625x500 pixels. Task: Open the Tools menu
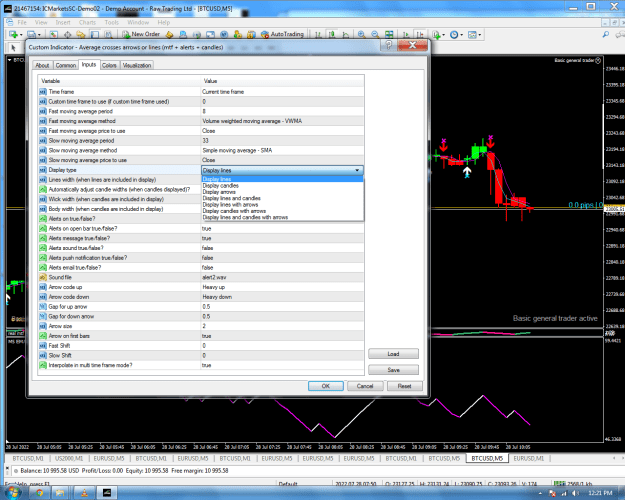[112, 22]
